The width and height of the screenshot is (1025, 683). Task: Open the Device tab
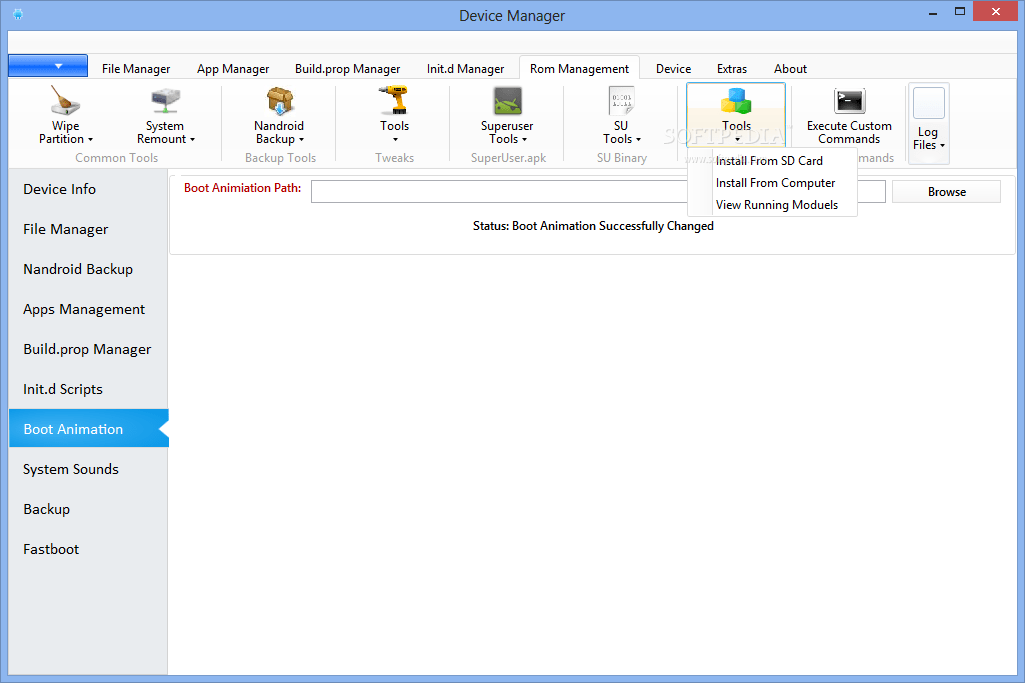point(673,68)
